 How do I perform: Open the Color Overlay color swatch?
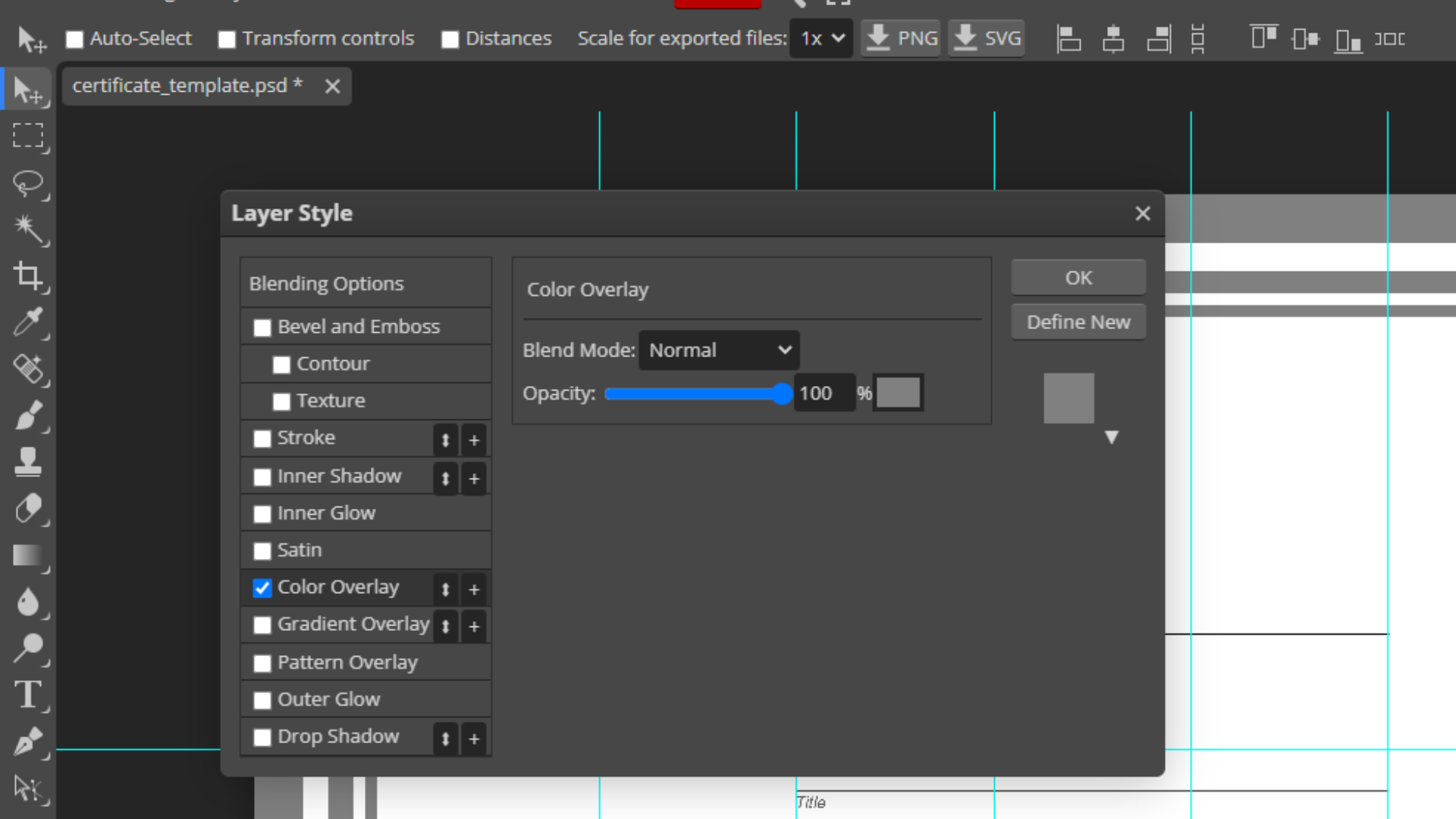point(898,394)
